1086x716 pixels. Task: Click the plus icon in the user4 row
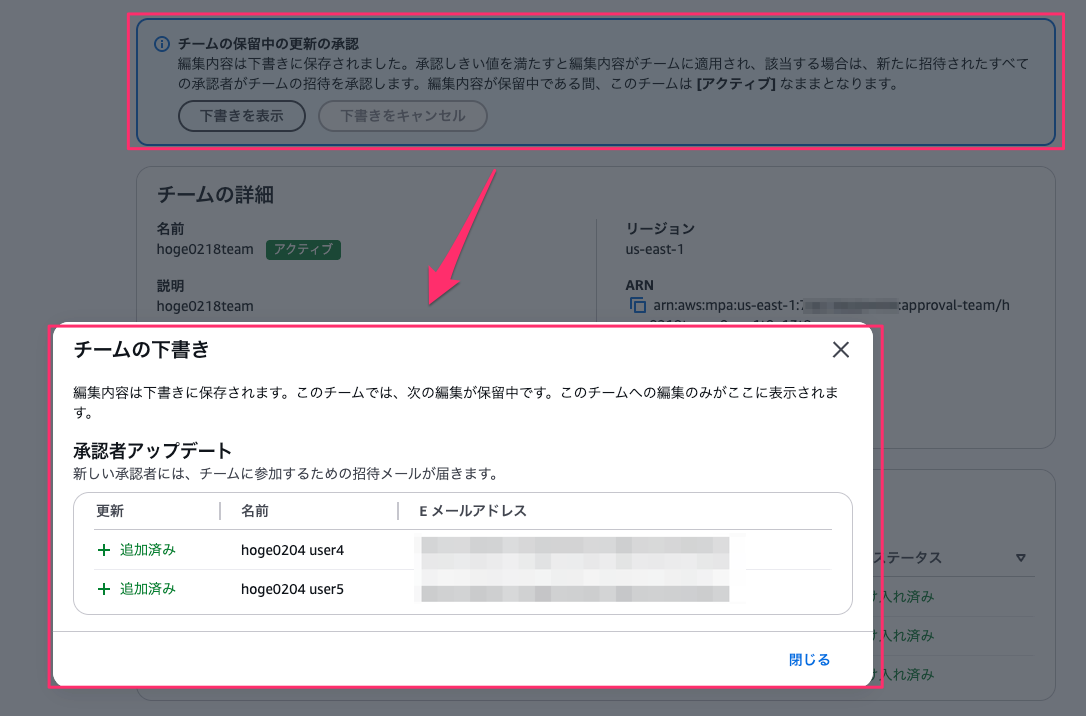104,550
